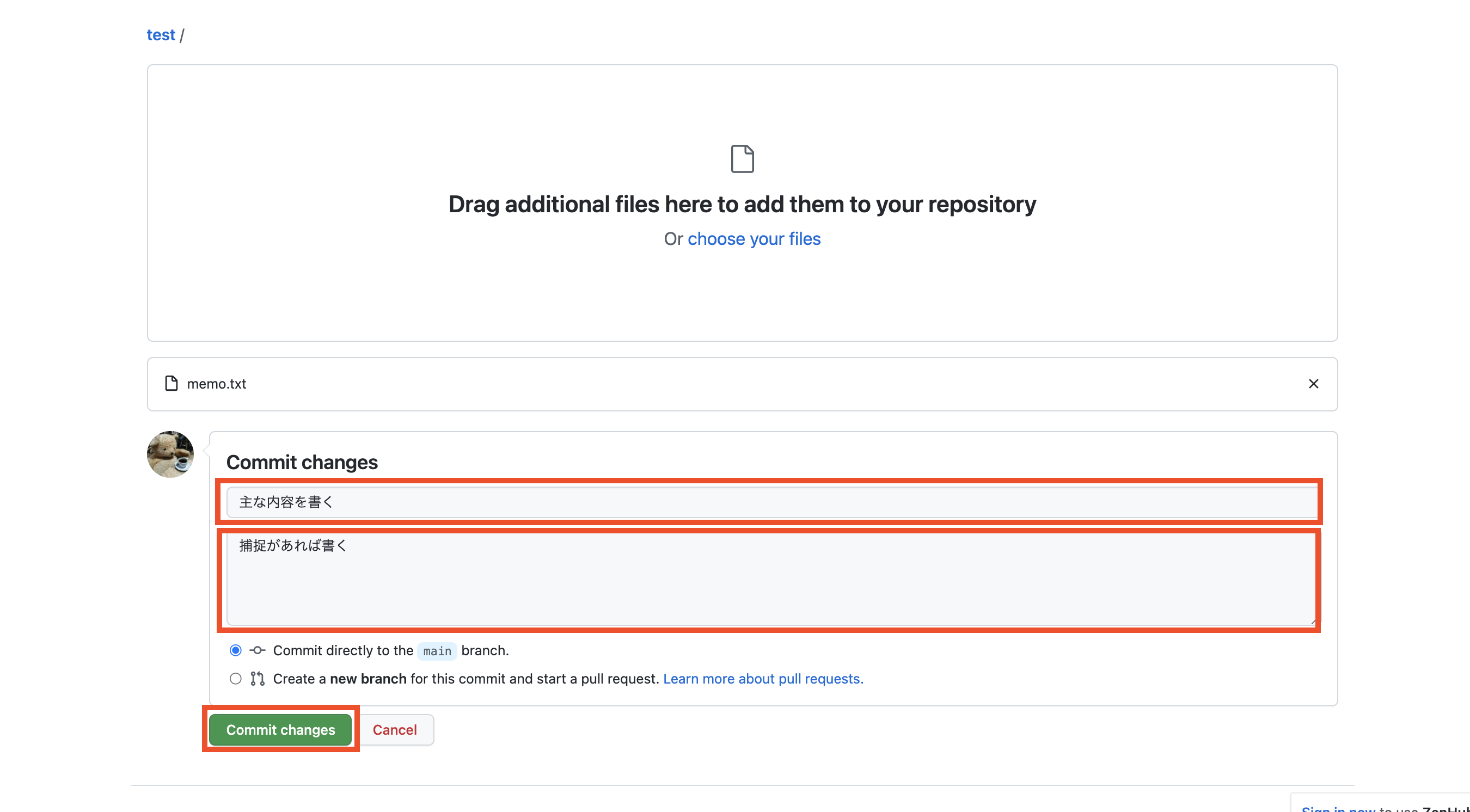1470x812 pixels.
Task: Click the Cancel button
Action: coord(394,728)
